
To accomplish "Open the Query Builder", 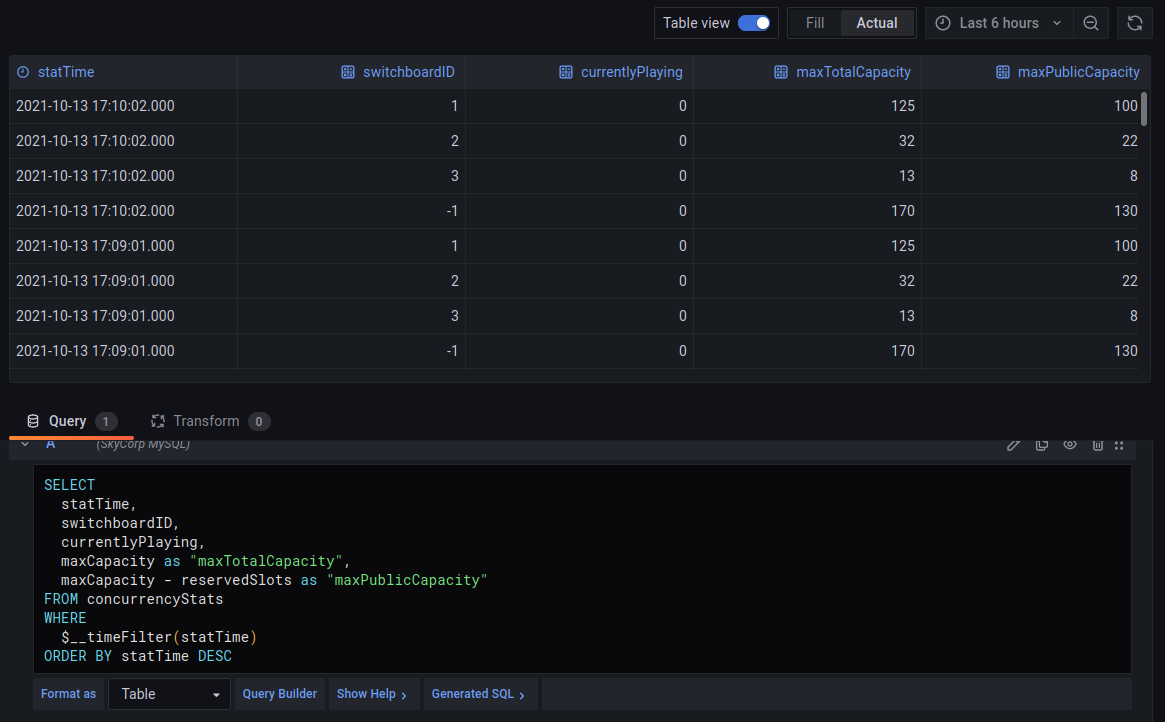I will click(x=279, y=694).
